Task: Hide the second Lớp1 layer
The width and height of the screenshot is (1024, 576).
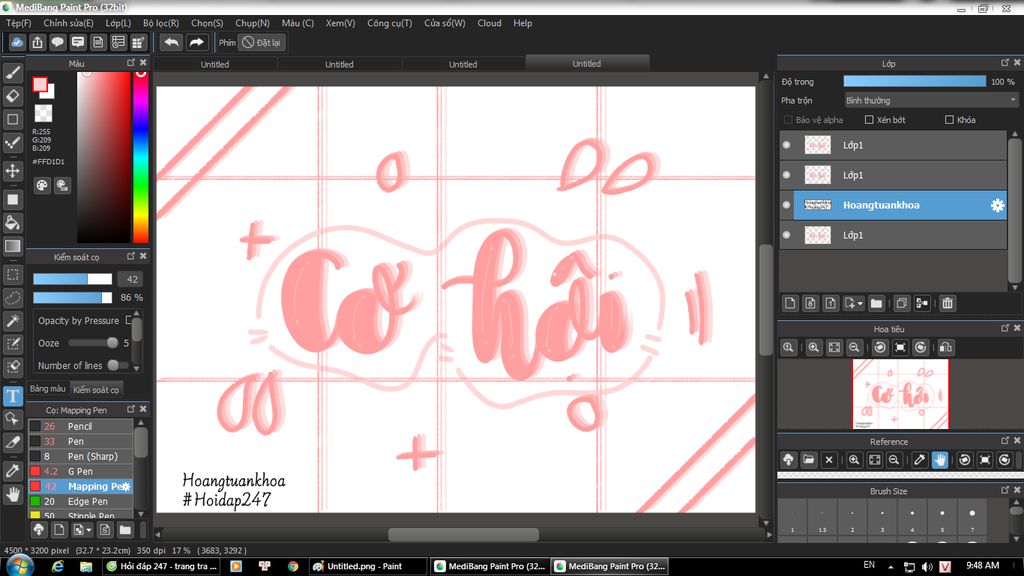Action: point(786,175)
